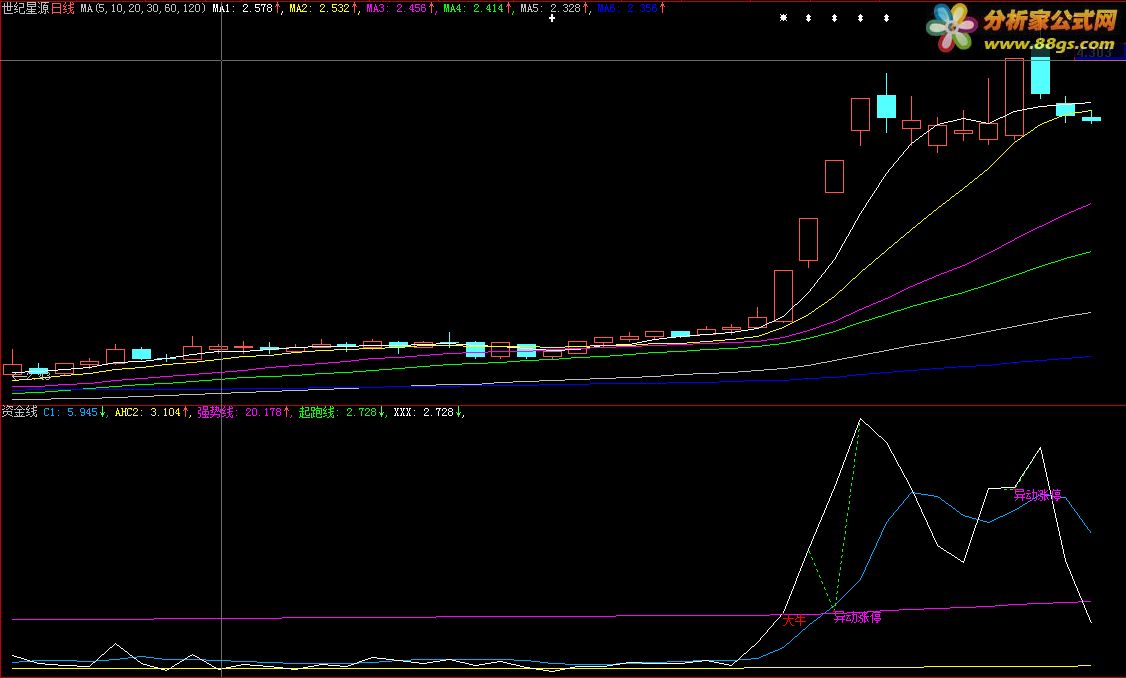Select the 日线 period label
This screenshot has width=1126, height=678.
62,9
